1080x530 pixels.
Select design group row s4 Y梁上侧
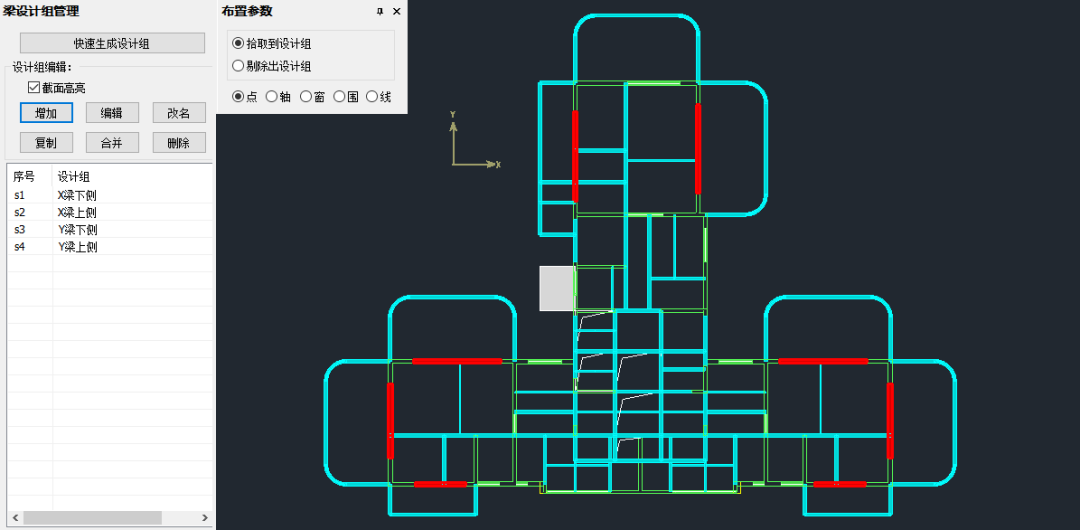110,247
